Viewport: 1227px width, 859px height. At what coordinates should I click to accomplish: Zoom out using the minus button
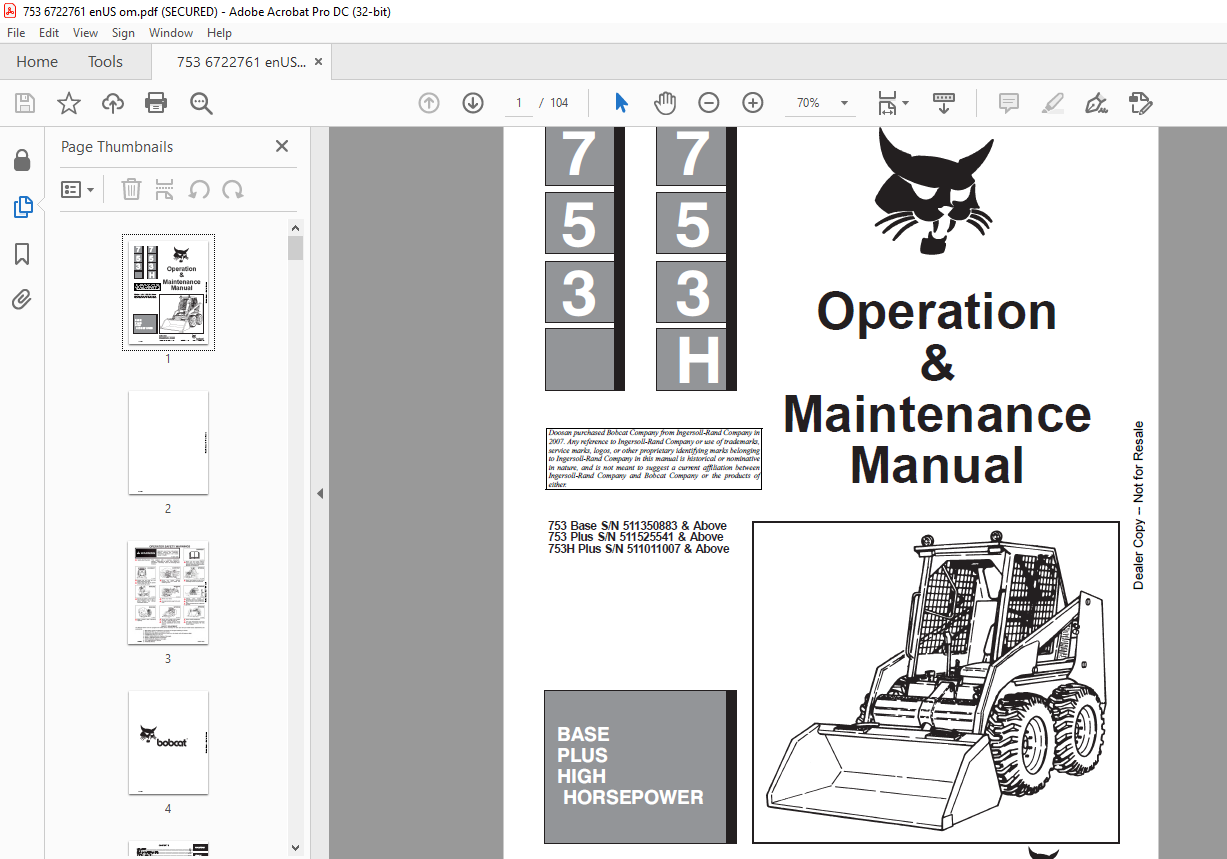(x=709, y=103)
